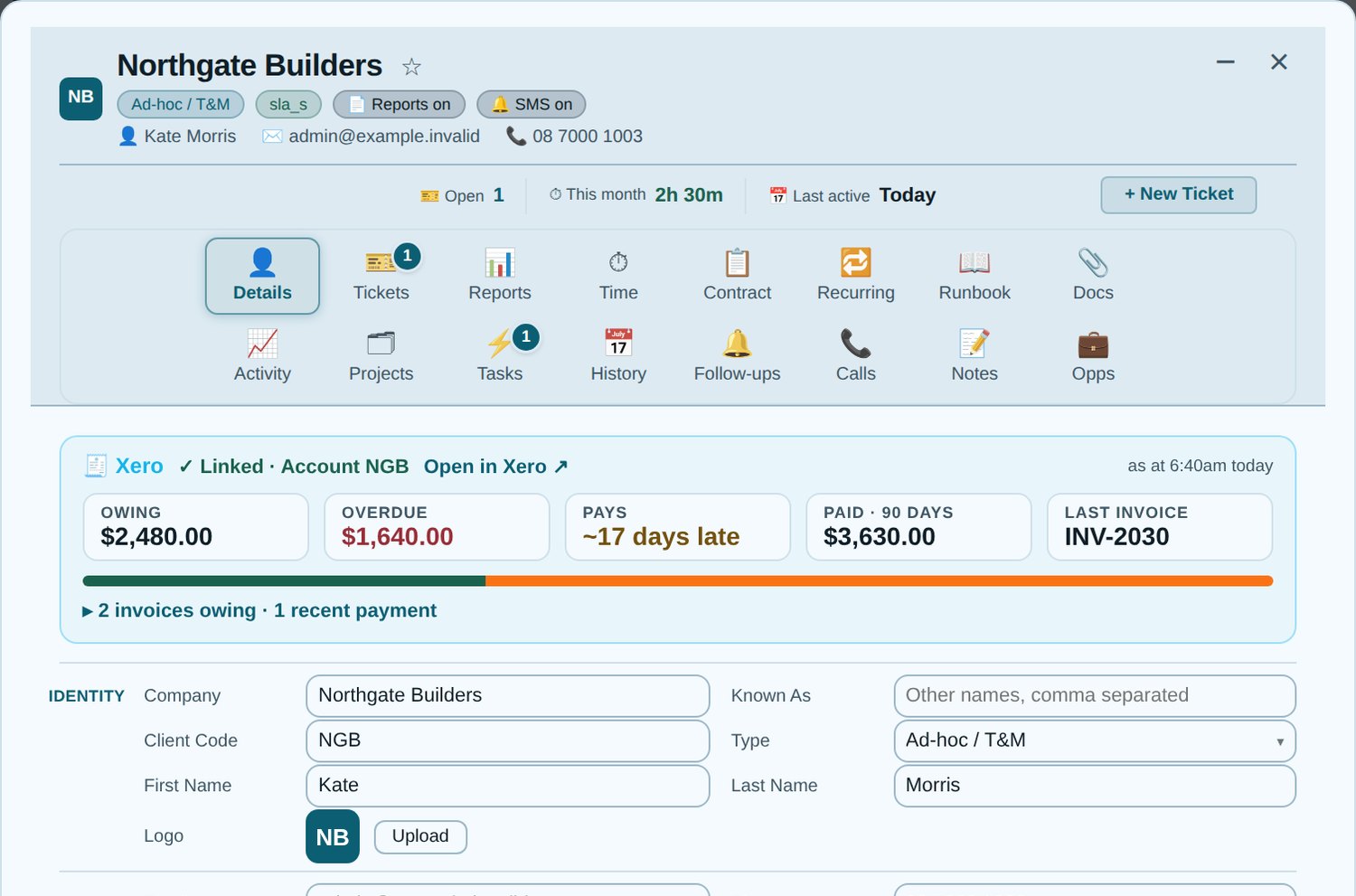The width and height of the screenshot is (1356, 896).
Task: Expand the 2 invoices owing disclosure
Action: [259, 611]
